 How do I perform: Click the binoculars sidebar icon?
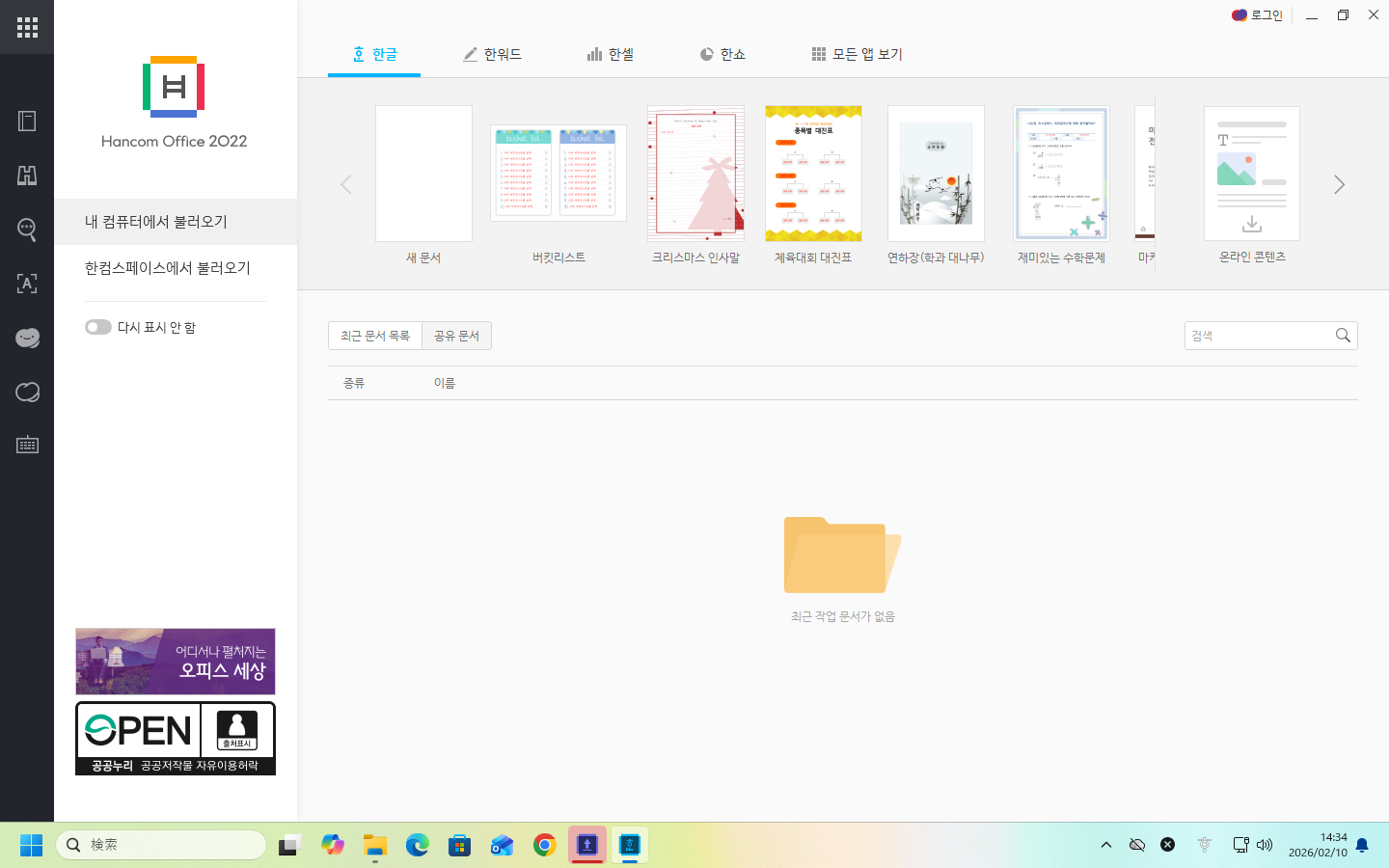tap(27, 175)
